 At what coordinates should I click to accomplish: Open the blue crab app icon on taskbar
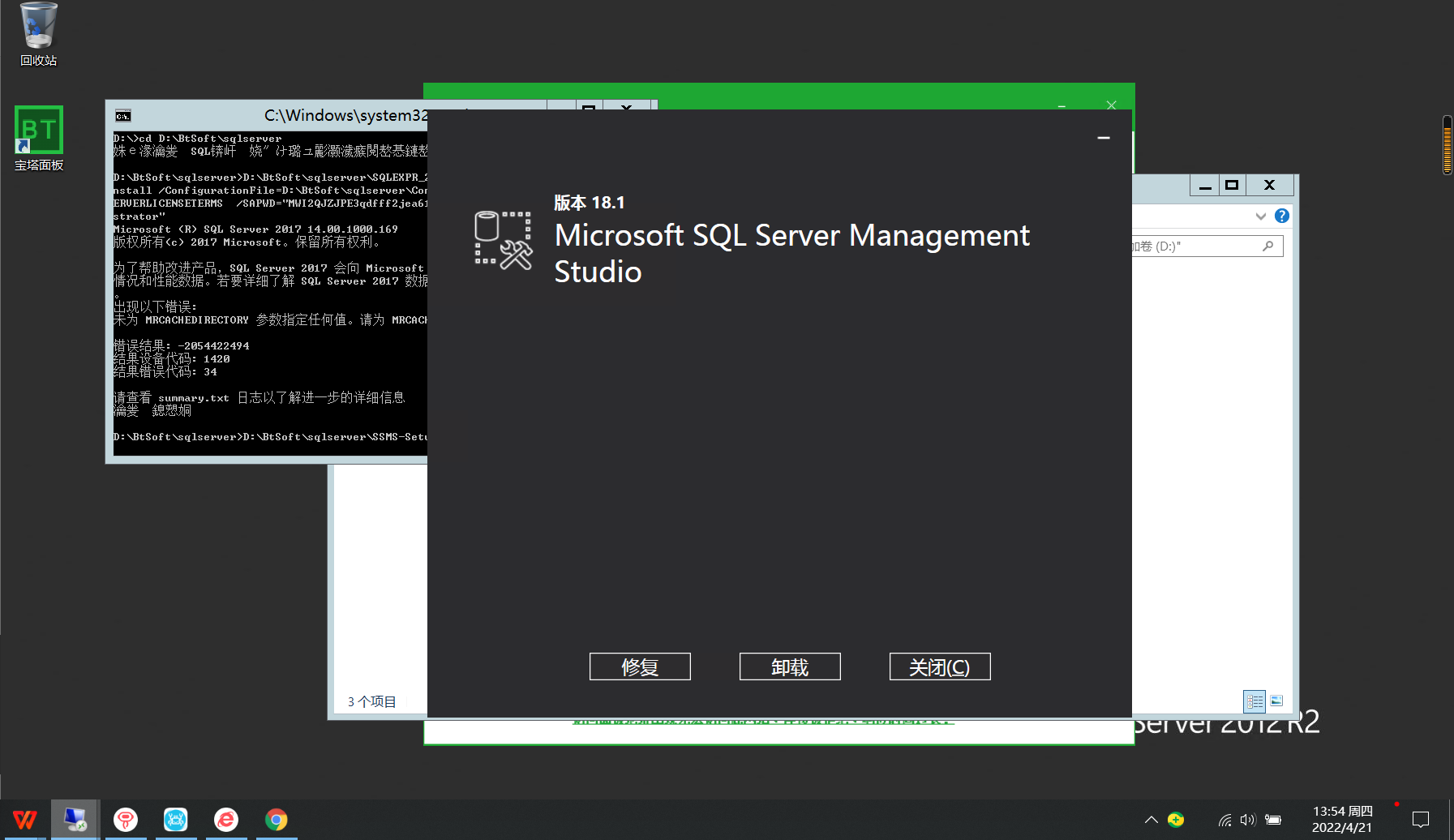176,820
